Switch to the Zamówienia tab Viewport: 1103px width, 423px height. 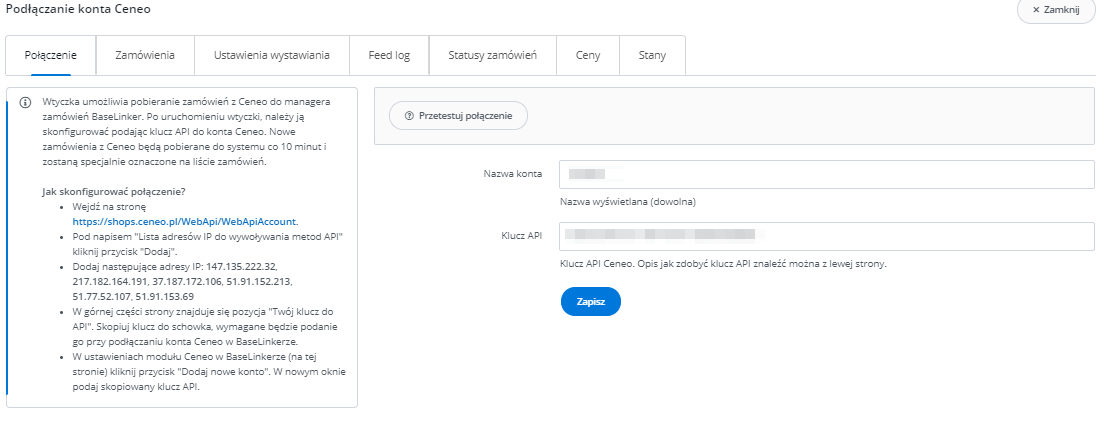(x=145, y=56)
